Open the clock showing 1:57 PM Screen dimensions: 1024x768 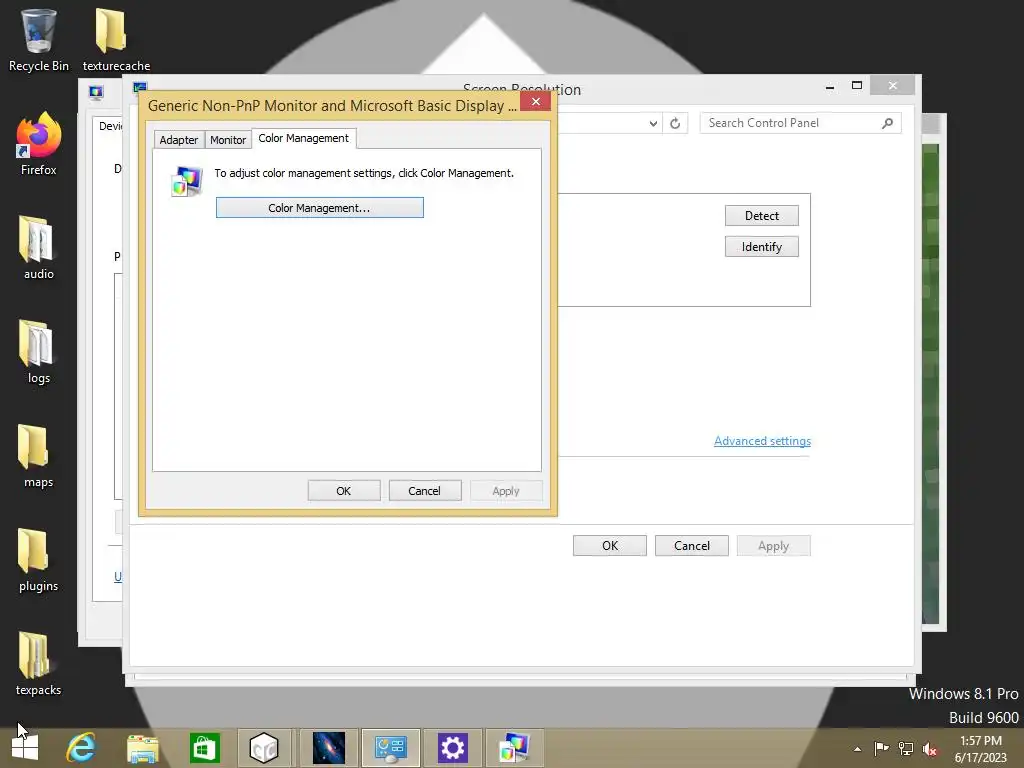[x=980, y=749]
